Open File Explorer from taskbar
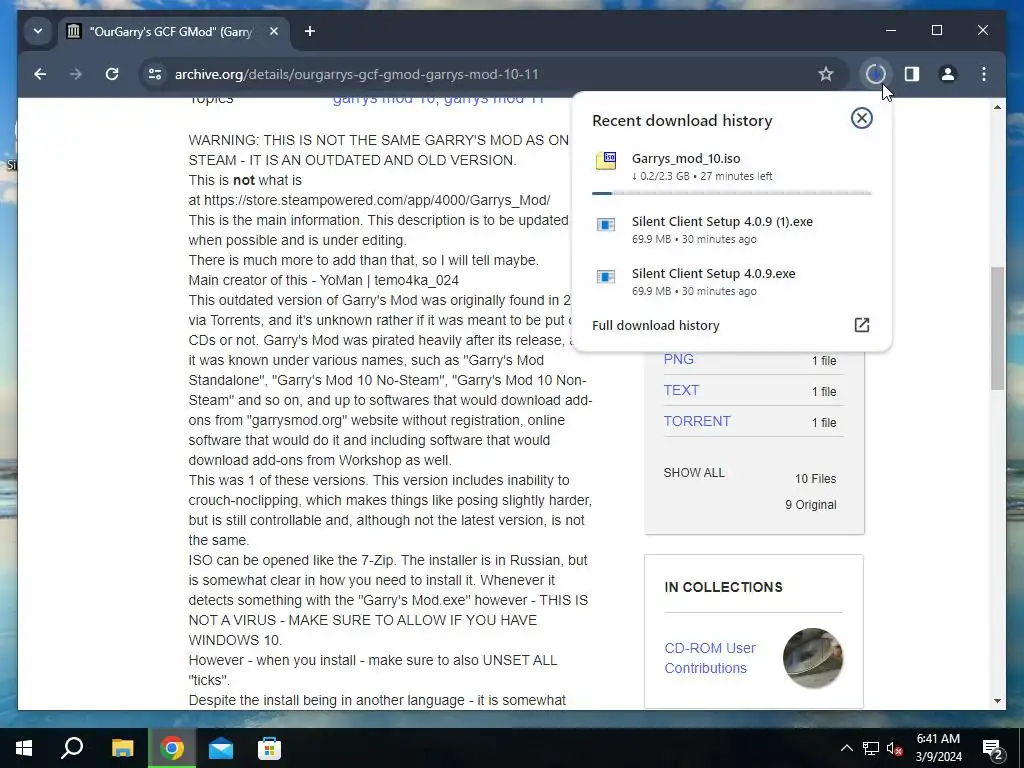This screenshot has width=1024, height=768. [x=122, y=748]
